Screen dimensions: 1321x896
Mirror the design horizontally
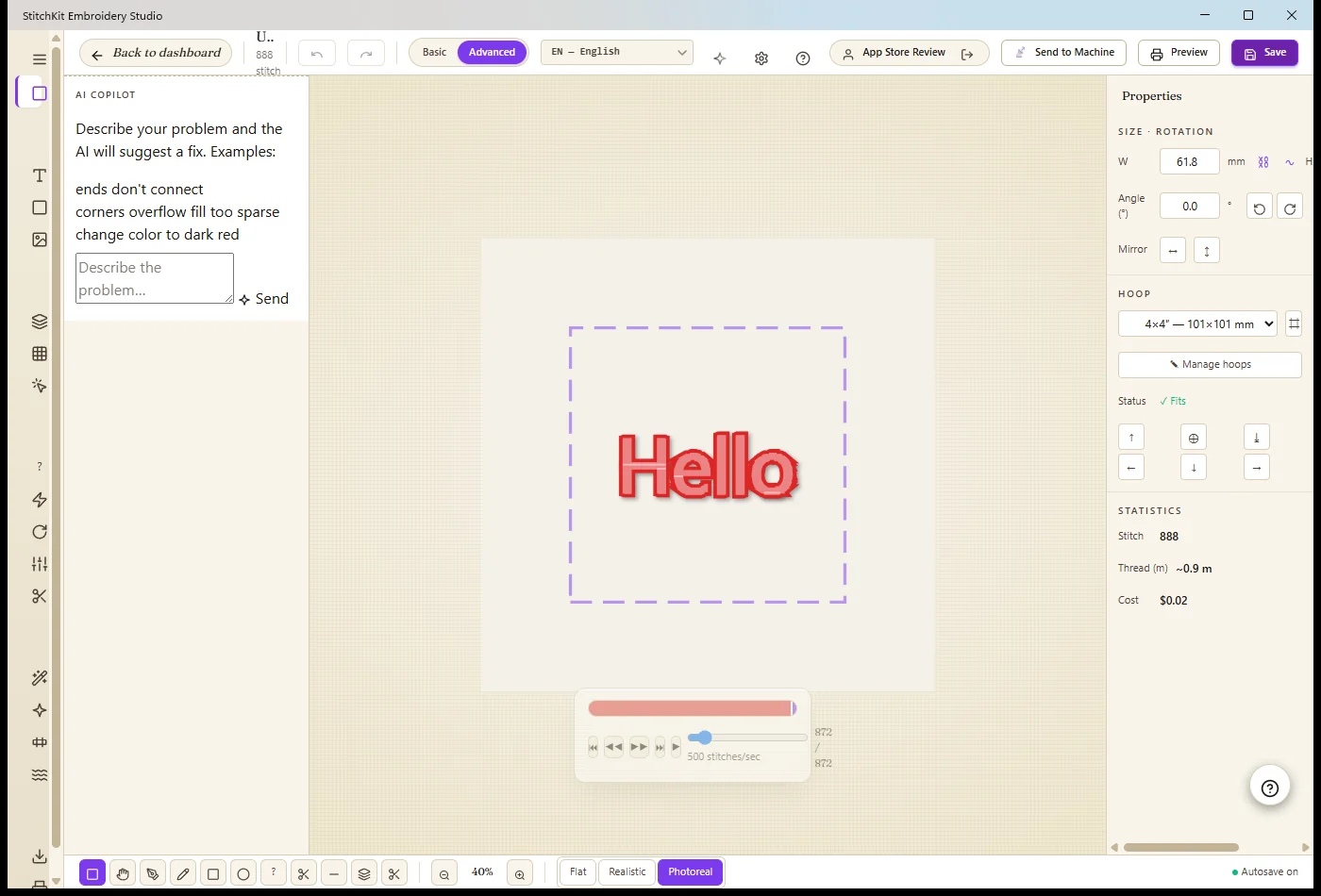pos(1173,250)
